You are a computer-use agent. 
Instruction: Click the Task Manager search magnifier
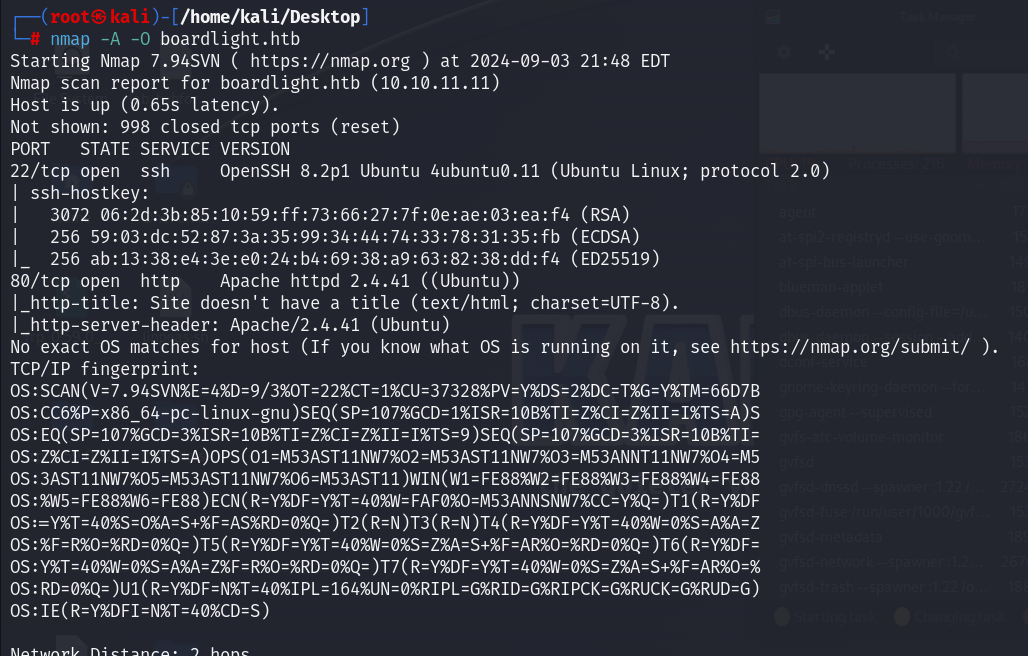pos(953,52)
